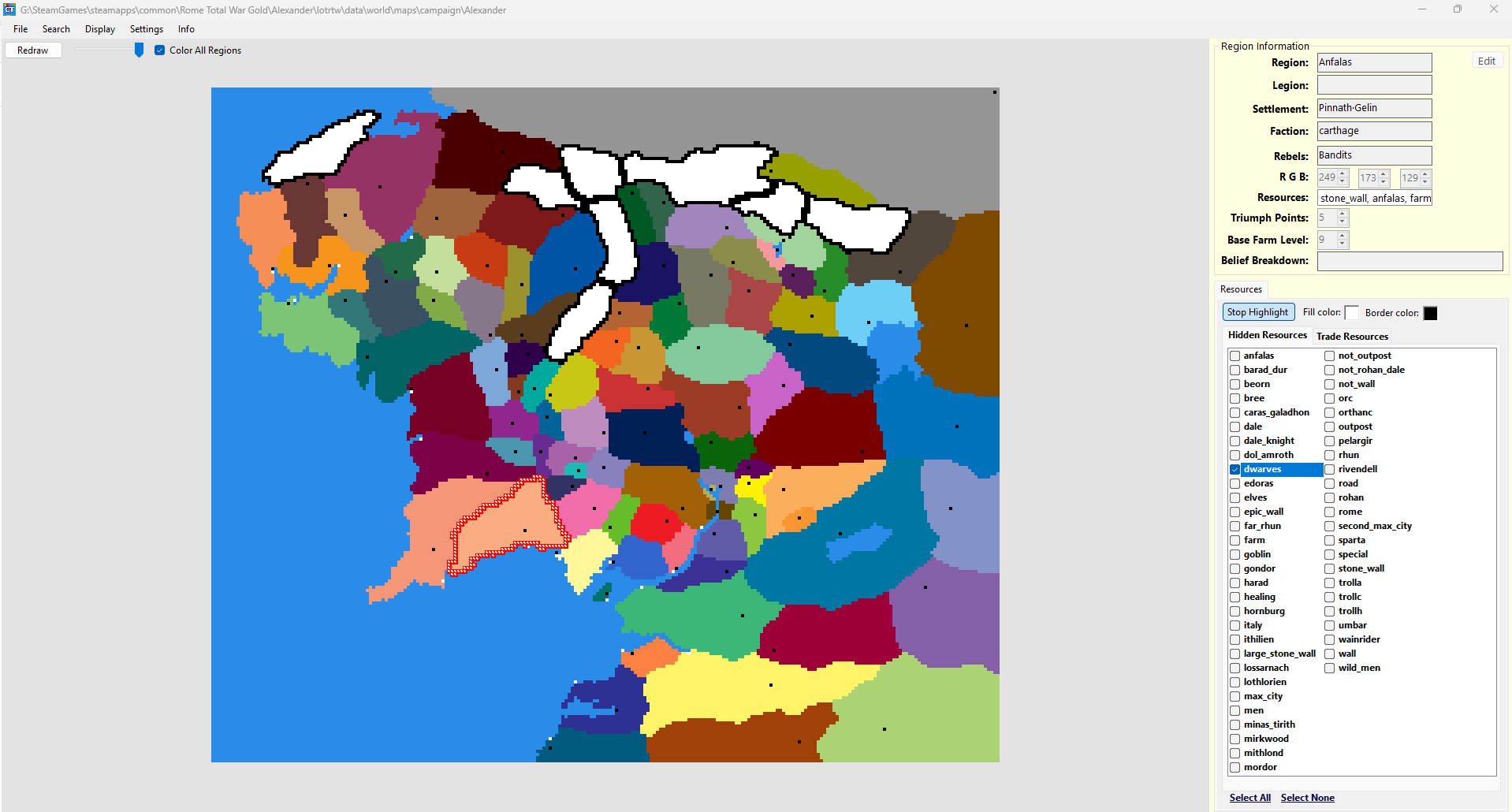Check the harad resource checkbox
Image resolution: width=1512 pixels, height=812 pixels.
click(x=1235, y=583)
